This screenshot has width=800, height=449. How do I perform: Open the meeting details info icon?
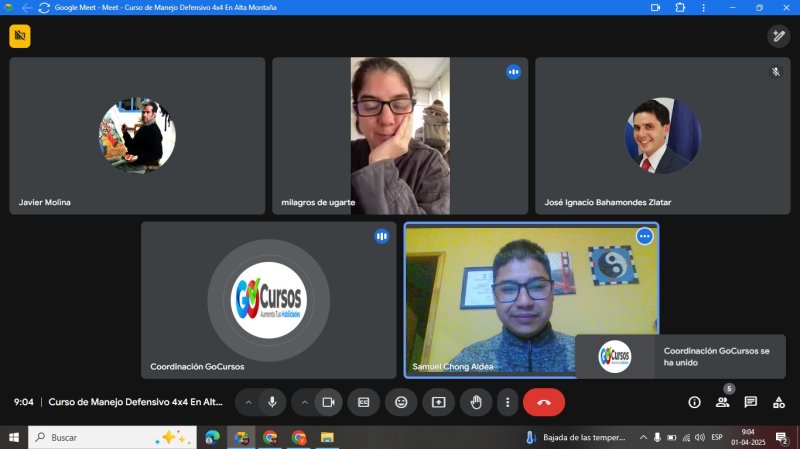coord(694,402)
